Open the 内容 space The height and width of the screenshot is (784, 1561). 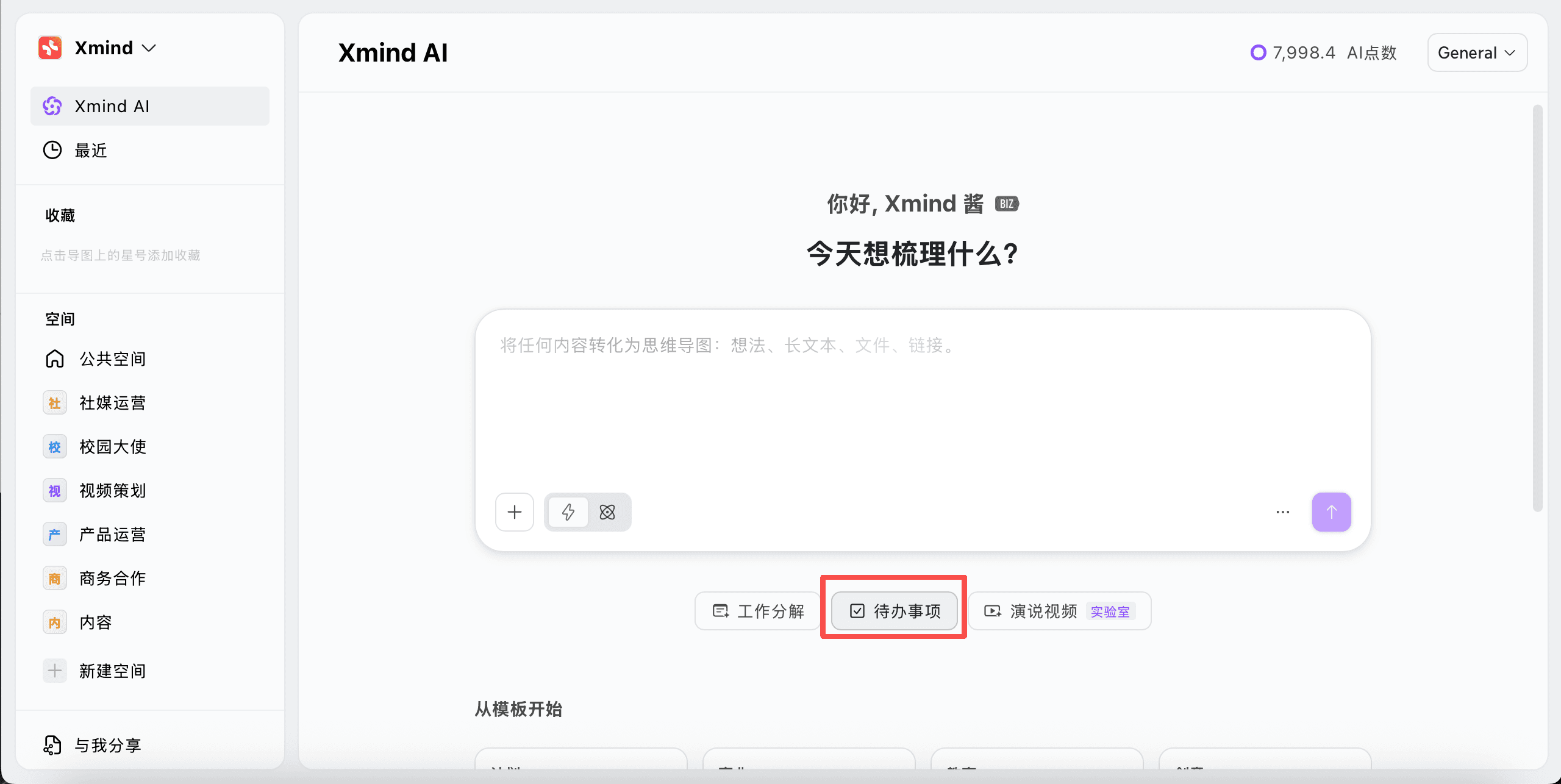150,622
